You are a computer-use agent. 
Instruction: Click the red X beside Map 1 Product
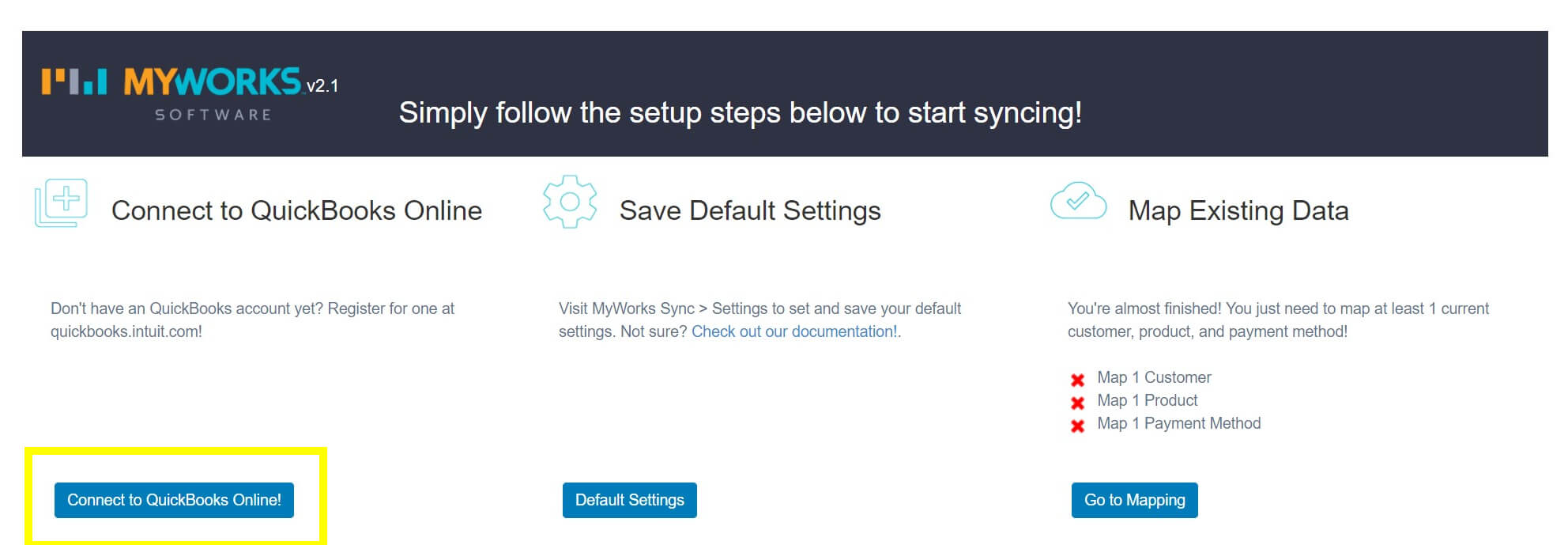click(x=1077, y=403)
